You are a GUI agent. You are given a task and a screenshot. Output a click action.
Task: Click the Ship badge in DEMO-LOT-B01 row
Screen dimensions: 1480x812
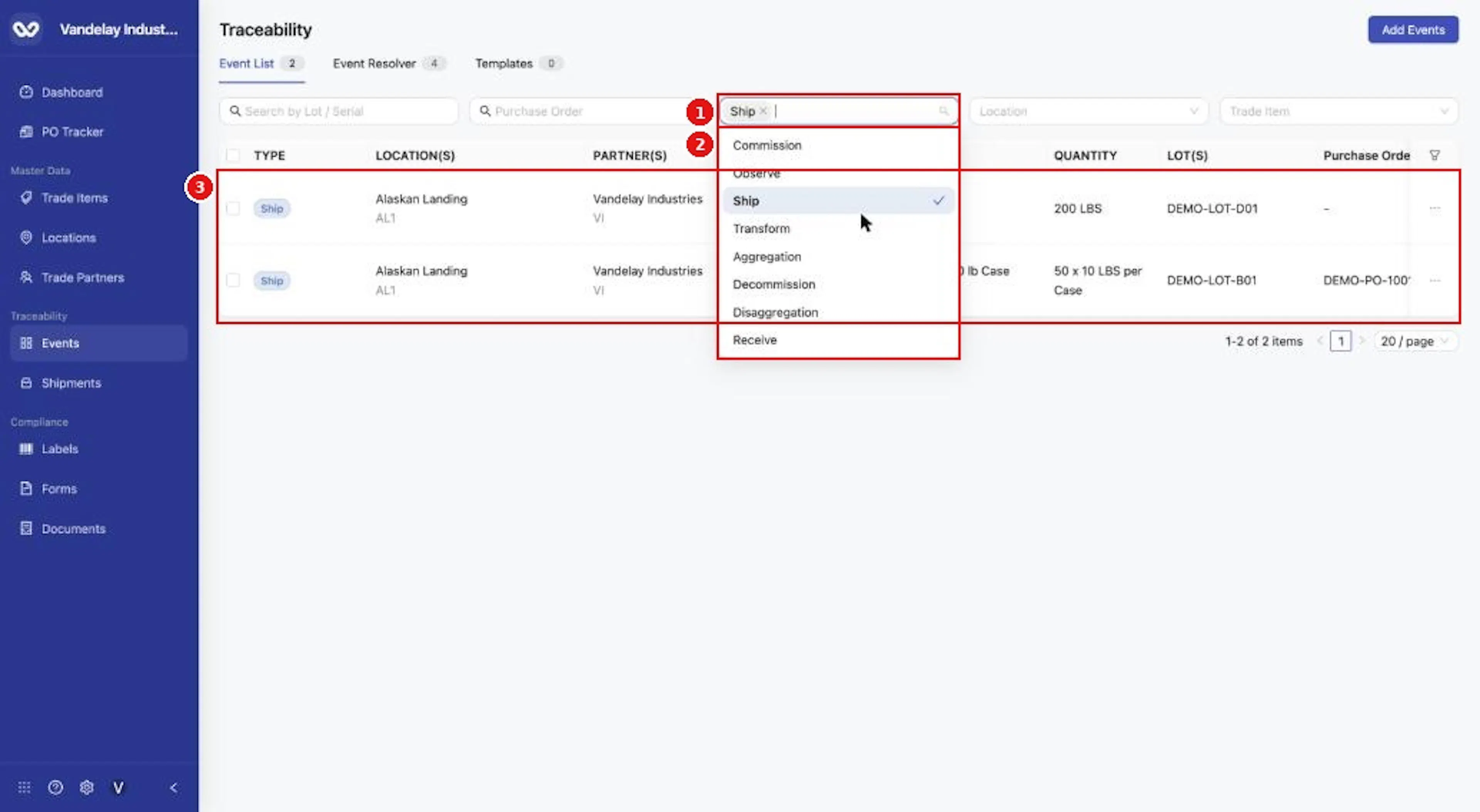click(272, 281)
